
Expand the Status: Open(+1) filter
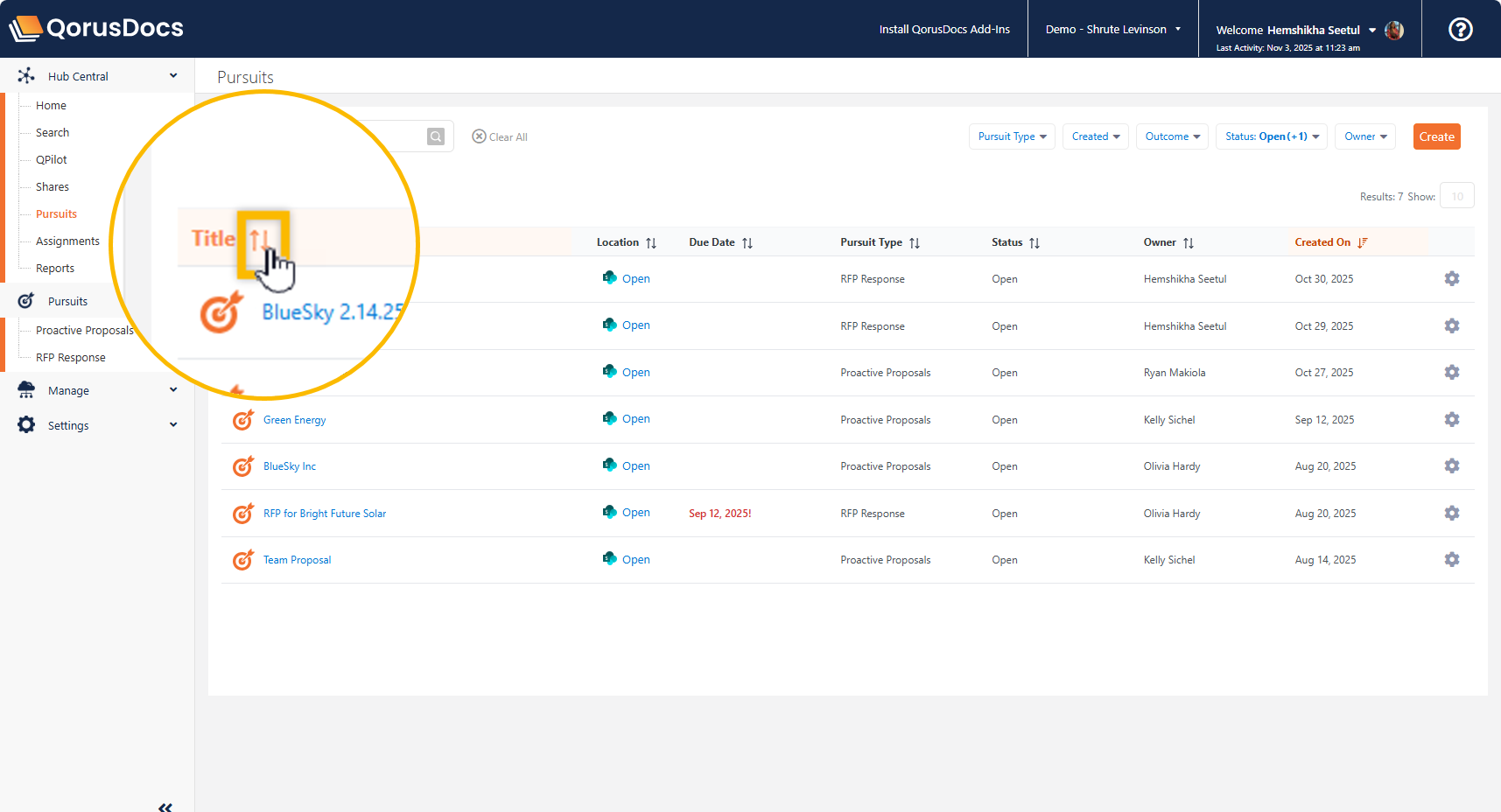click(x=1271, y=136)
